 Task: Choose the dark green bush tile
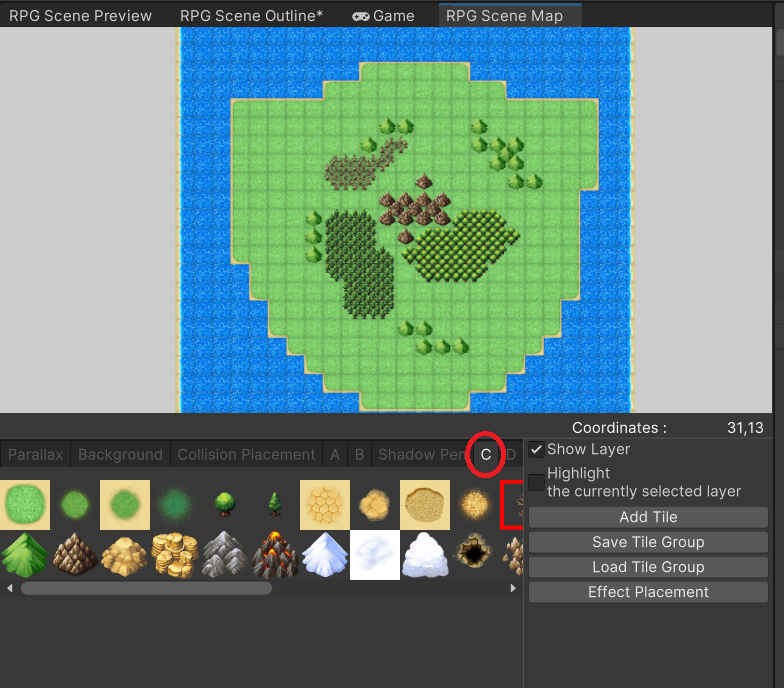175,504
